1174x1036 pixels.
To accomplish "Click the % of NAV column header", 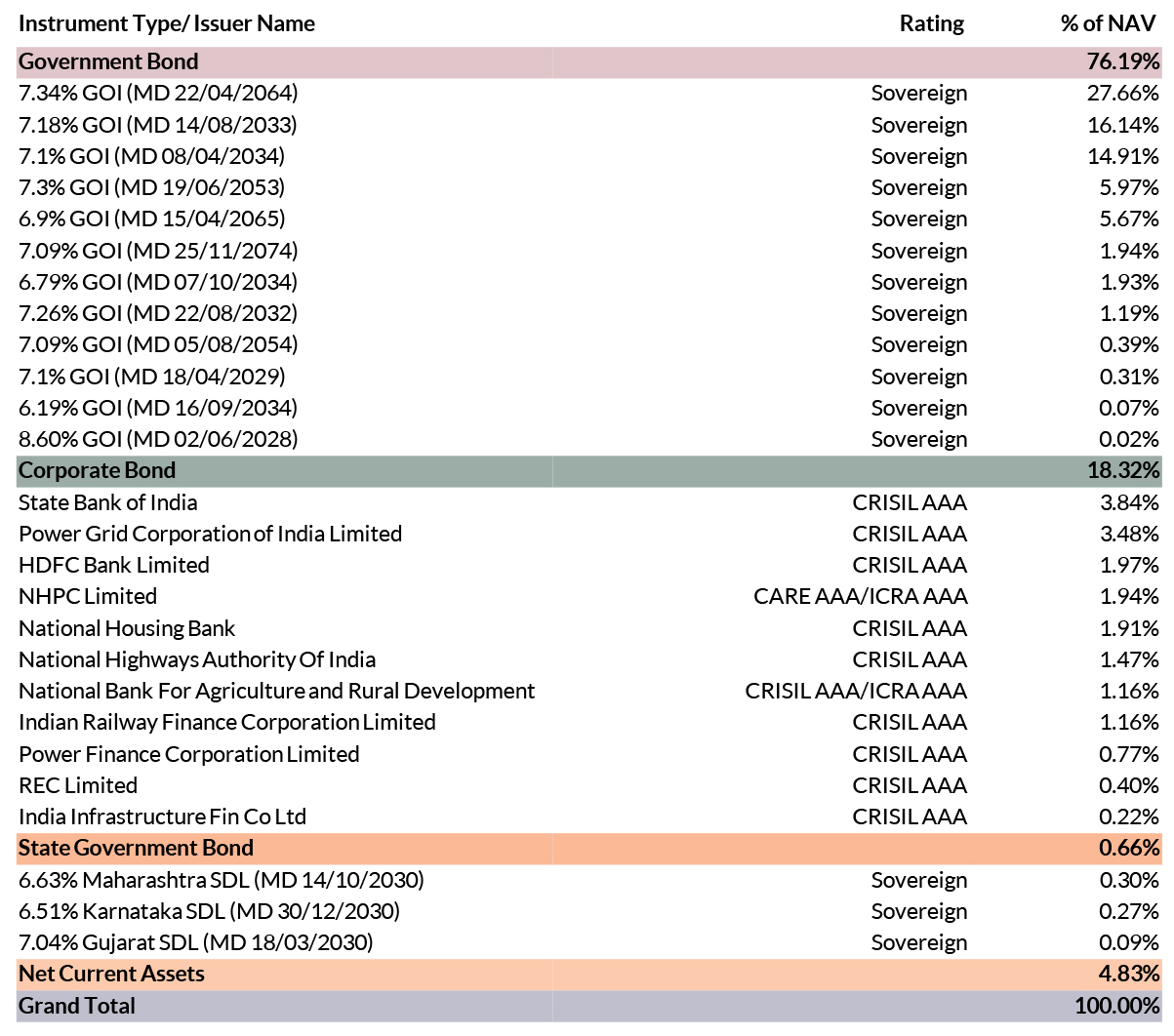I will [1109, 23].
